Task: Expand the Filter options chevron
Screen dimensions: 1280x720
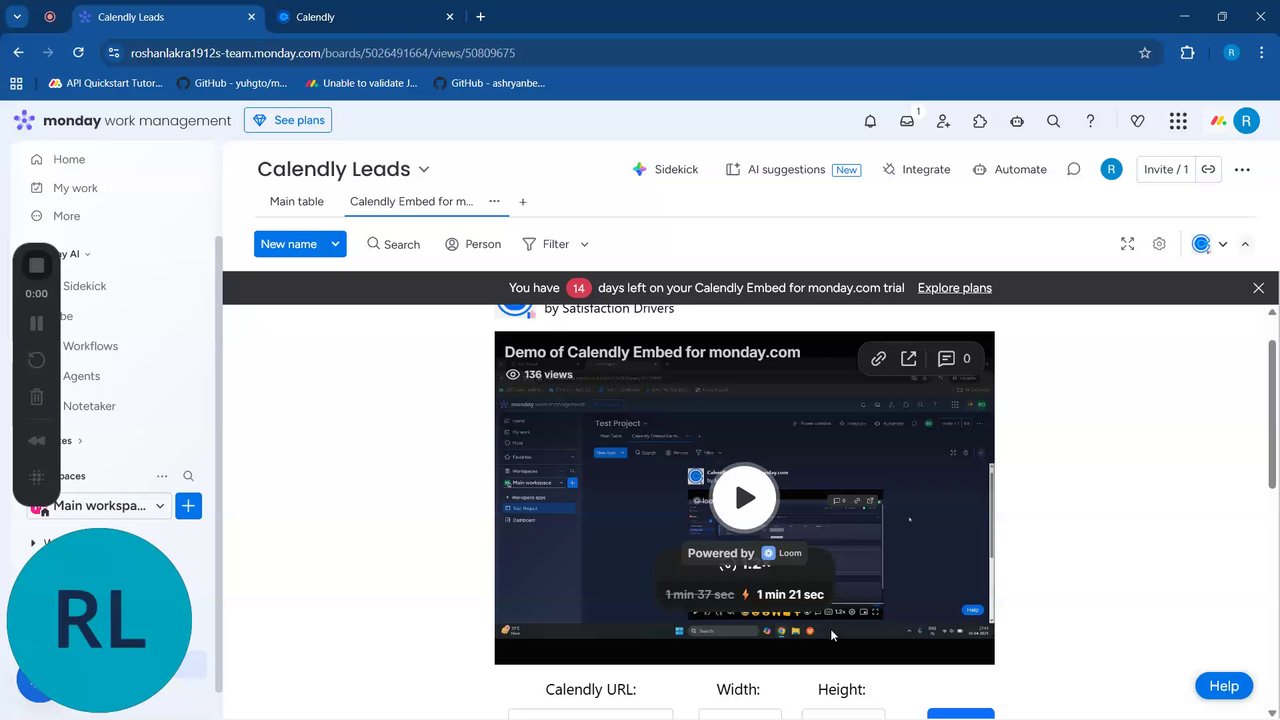Action: [584, 244]
